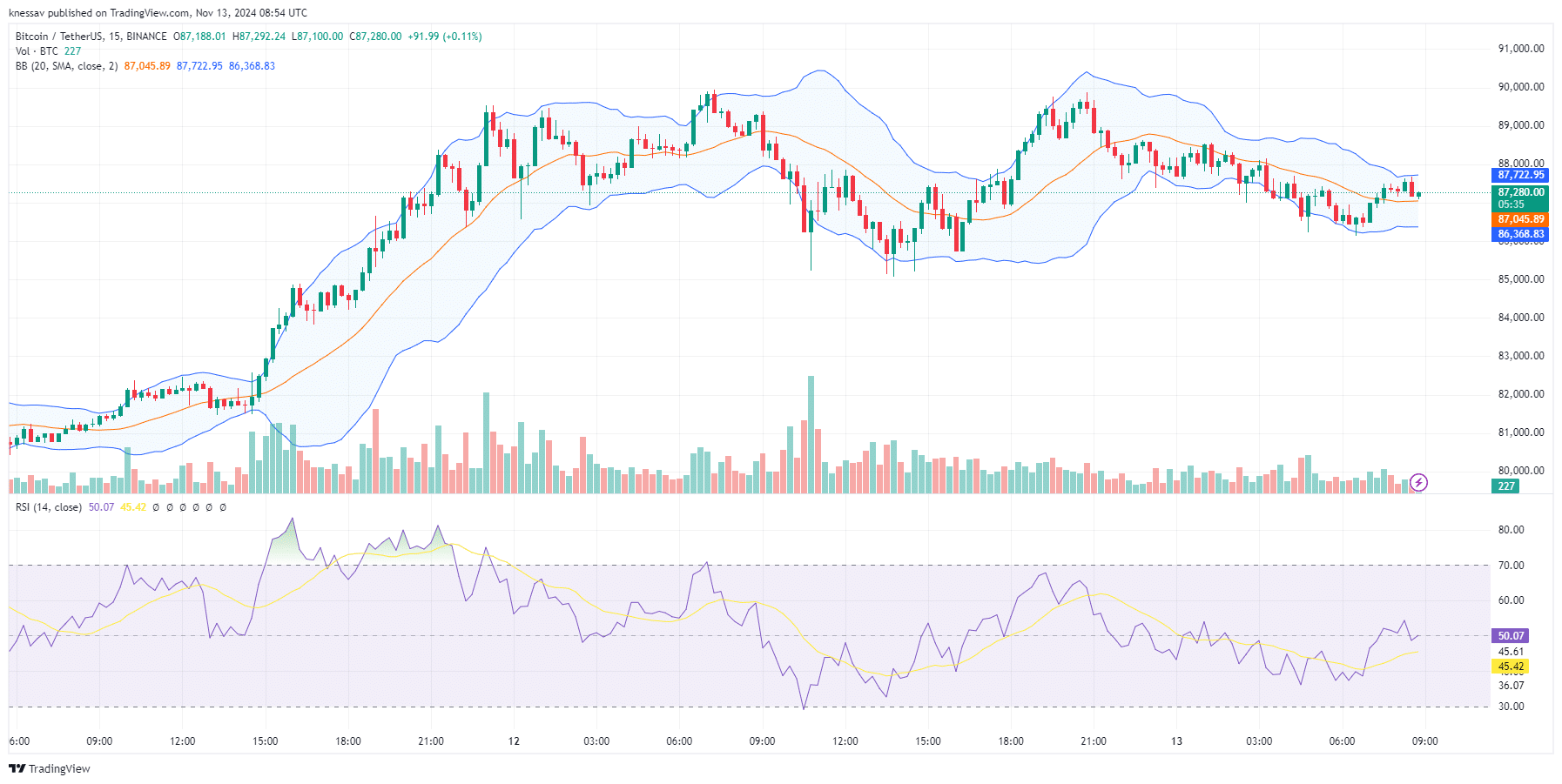The image size is (1562, 784).
Task: Click the green 227 volume axis tag
Action: click(x=1506, y=486)
